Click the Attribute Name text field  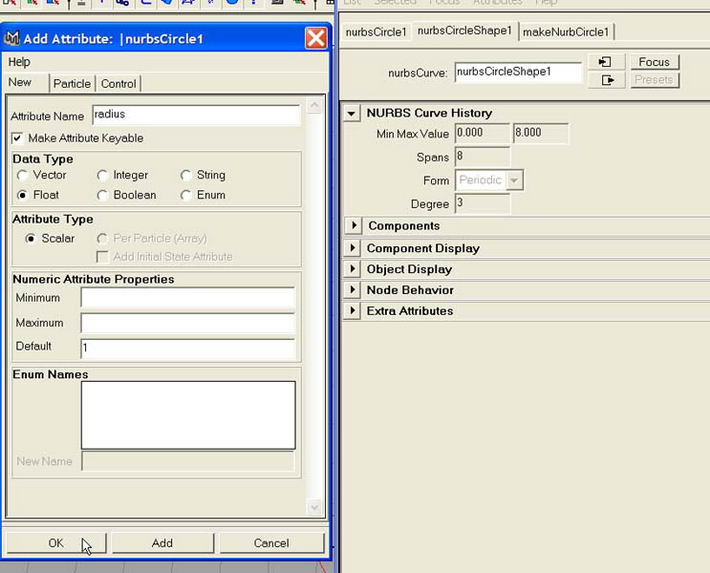(x=196, y=115)
